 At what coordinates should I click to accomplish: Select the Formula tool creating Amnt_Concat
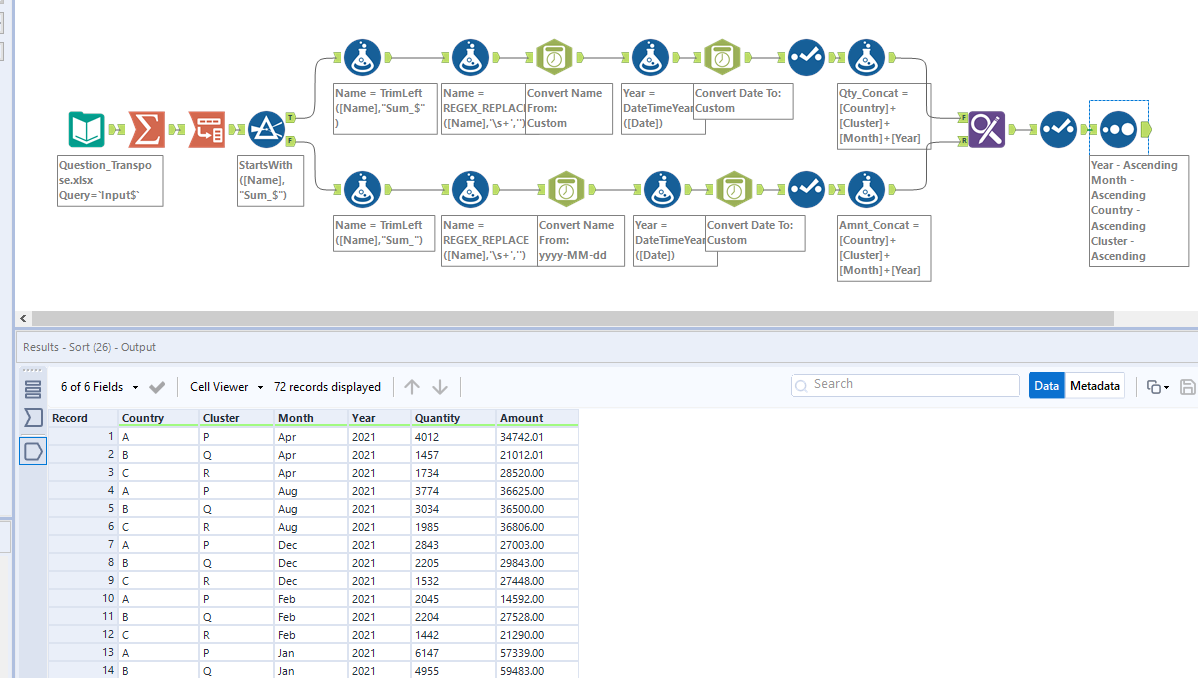[866, 189]
